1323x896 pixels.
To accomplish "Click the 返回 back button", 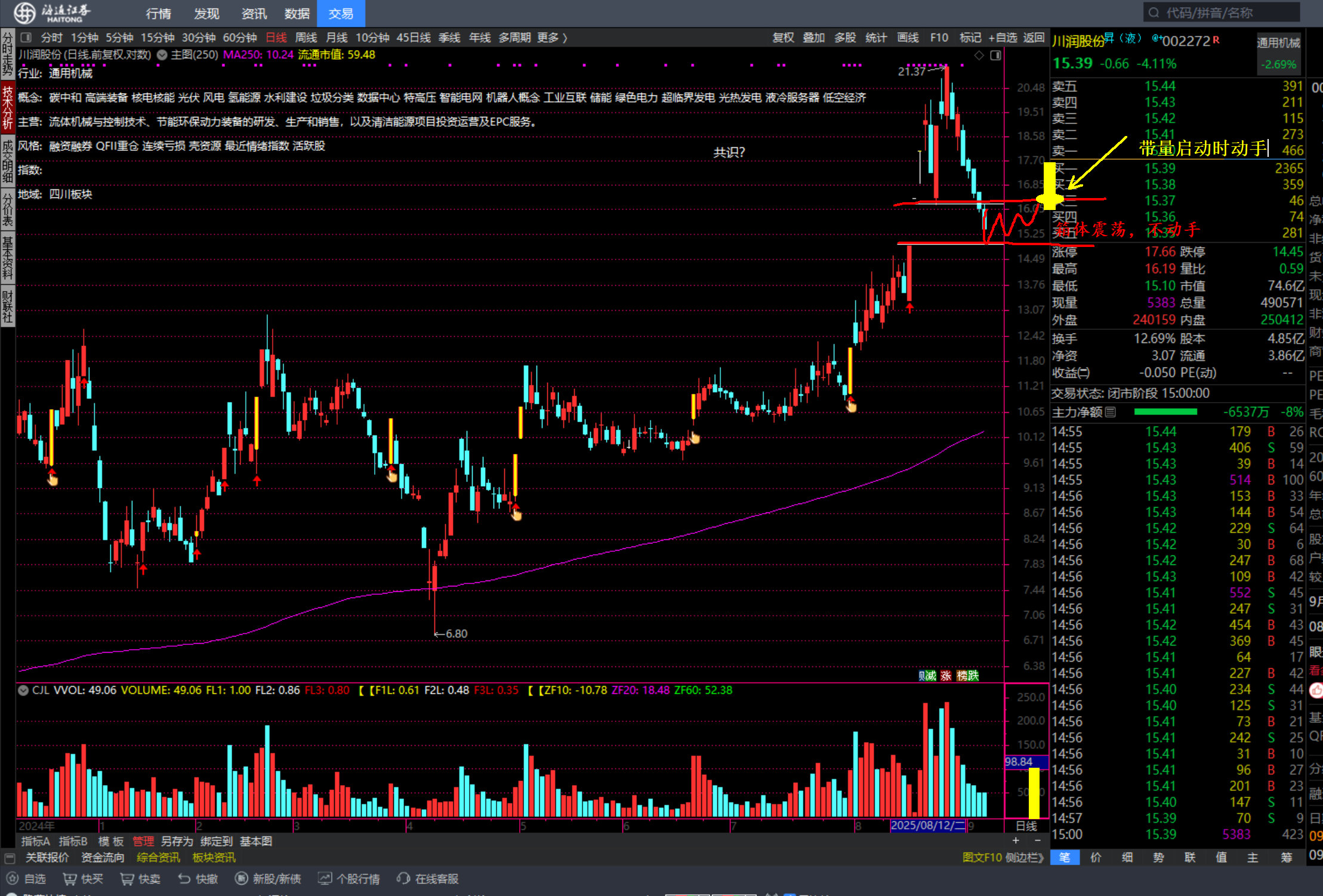I will coord(1034,38).
